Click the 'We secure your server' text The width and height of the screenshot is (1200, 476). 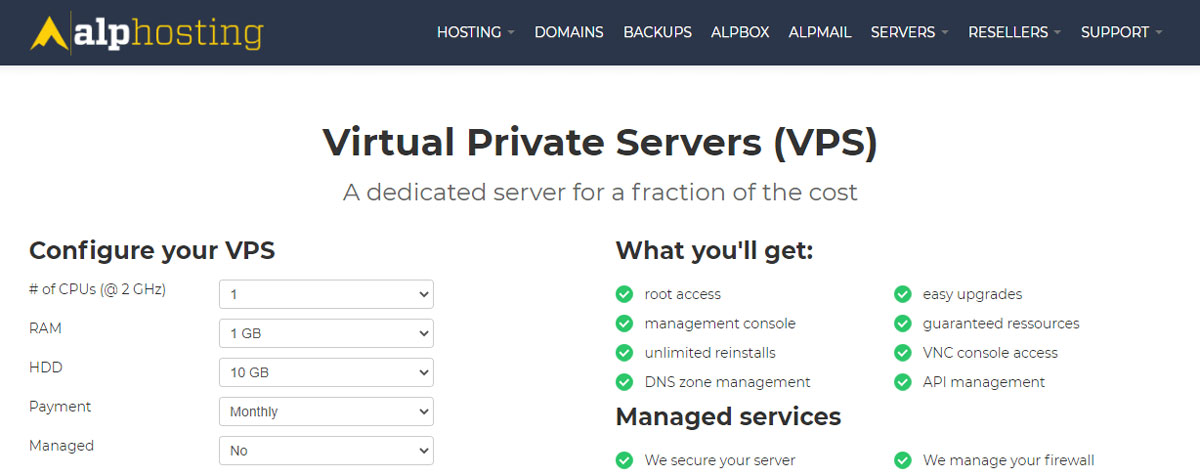[720, 461]
